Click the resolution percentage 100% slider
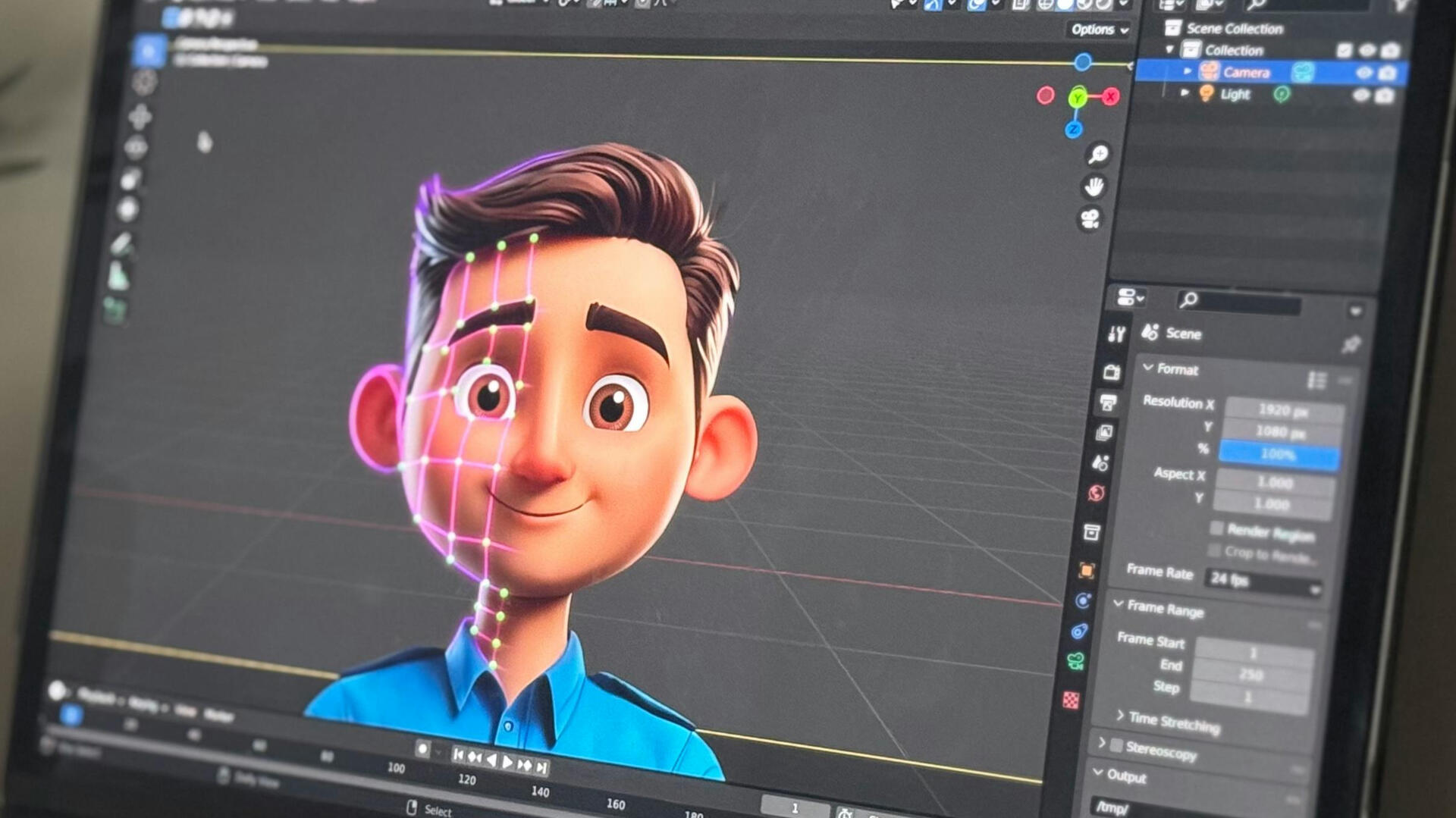Image resolution: width=1456 pixels, height=818 pixels. pyautogui.click(x=1278, y=455)
